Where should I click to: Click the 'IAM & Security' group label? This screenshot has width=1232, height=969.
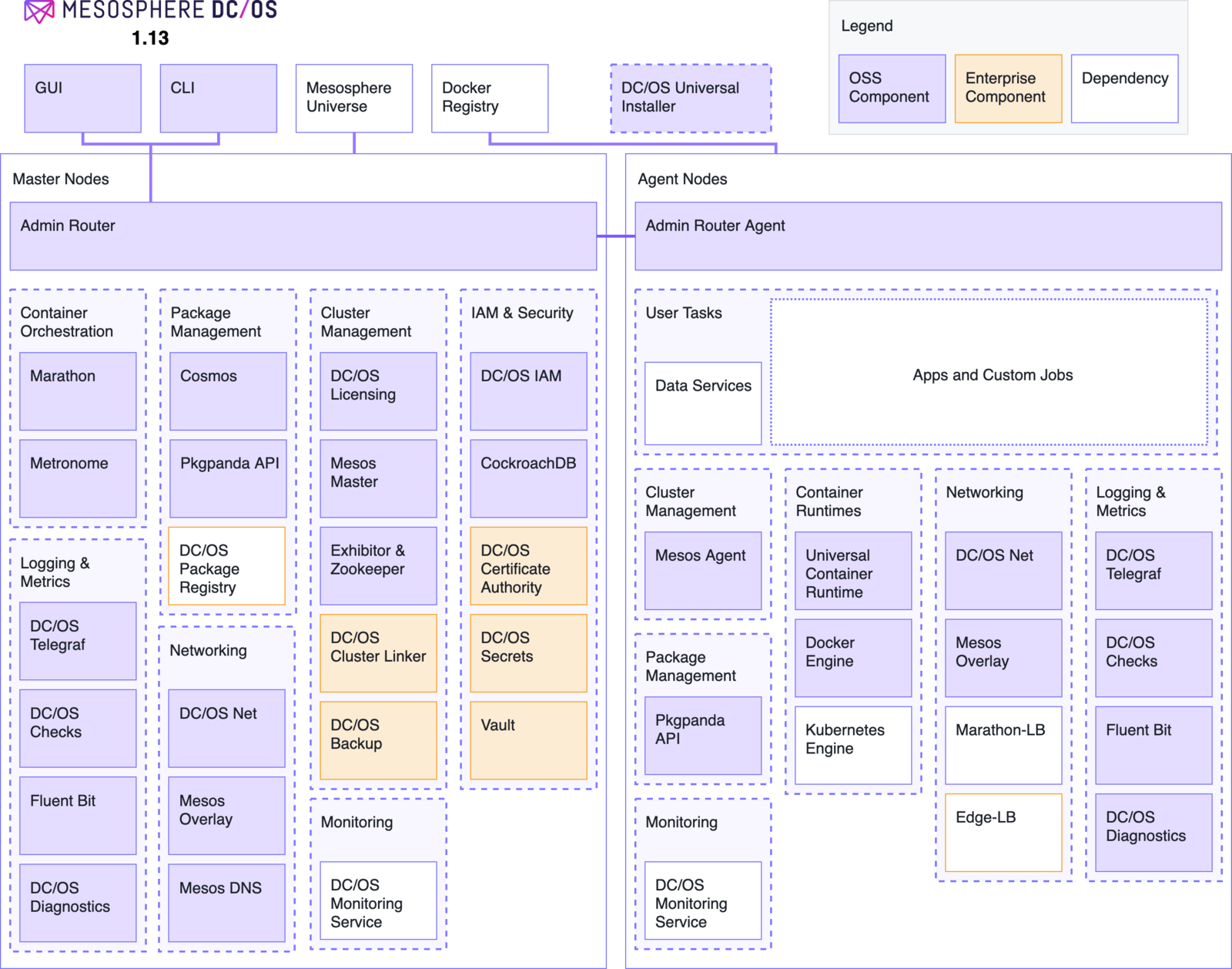pos(522,313)
